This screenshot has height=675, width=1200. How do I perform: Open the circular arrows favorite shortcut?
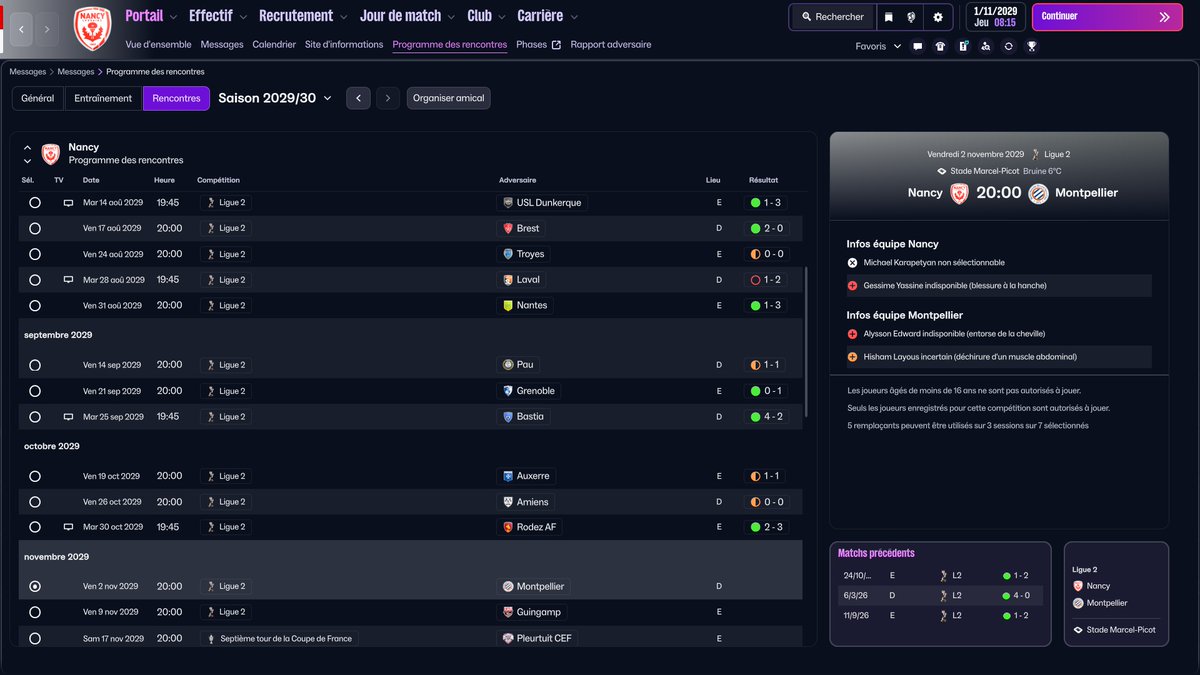click(x=1009, y=46)
